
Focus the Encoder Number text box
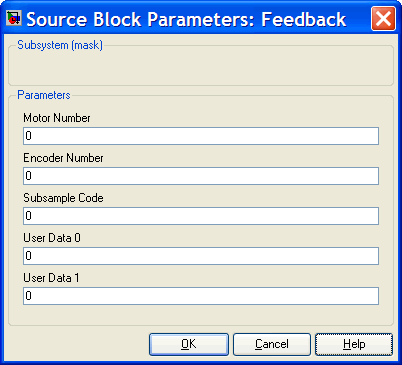201,176
